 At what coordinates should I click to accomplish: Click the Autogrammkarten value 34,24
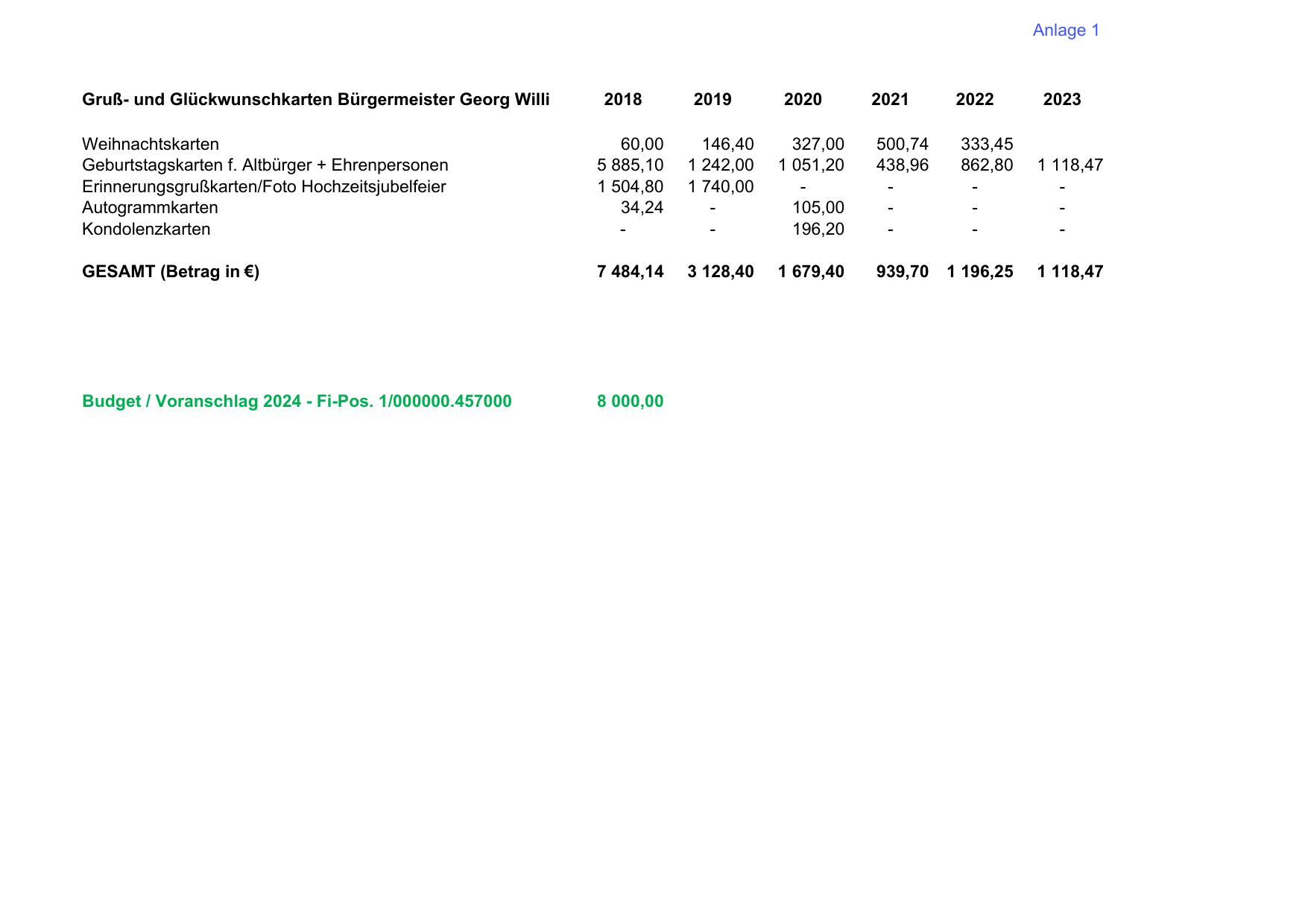(x=642, y=208)
